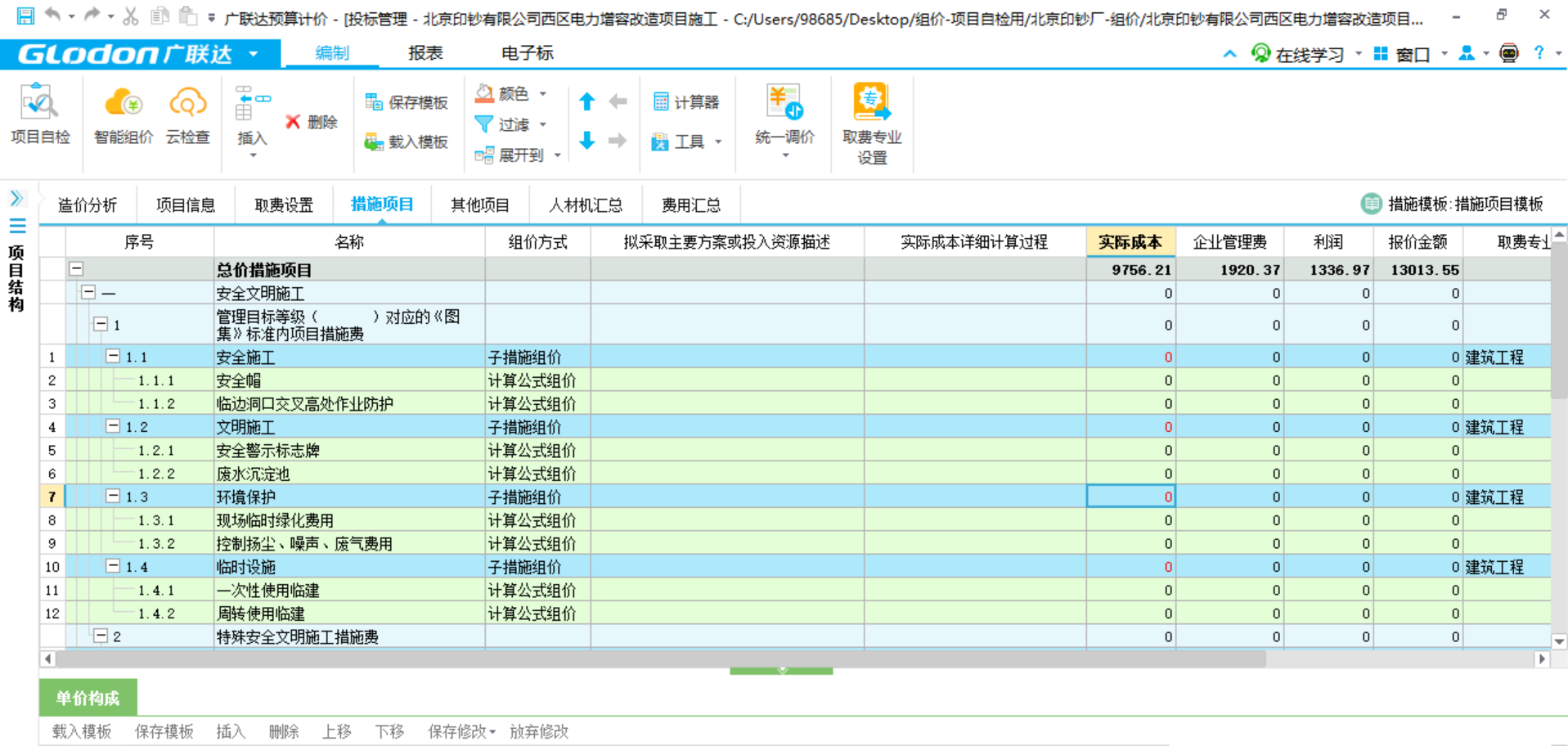Switch to the 报表 ribbon tab

coord(425,53)
